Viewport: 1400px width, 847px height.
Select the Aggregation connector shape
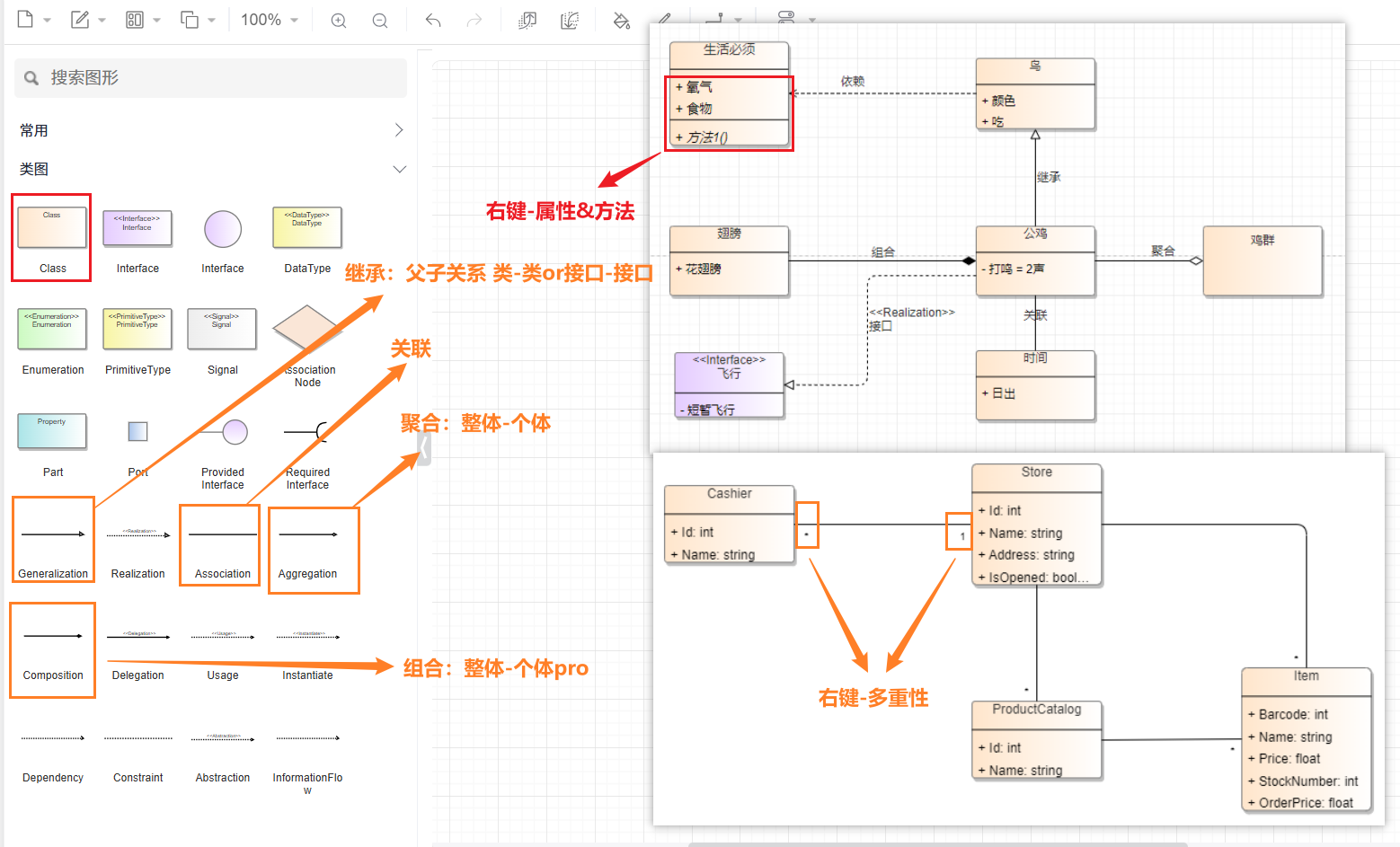(308, 549)
